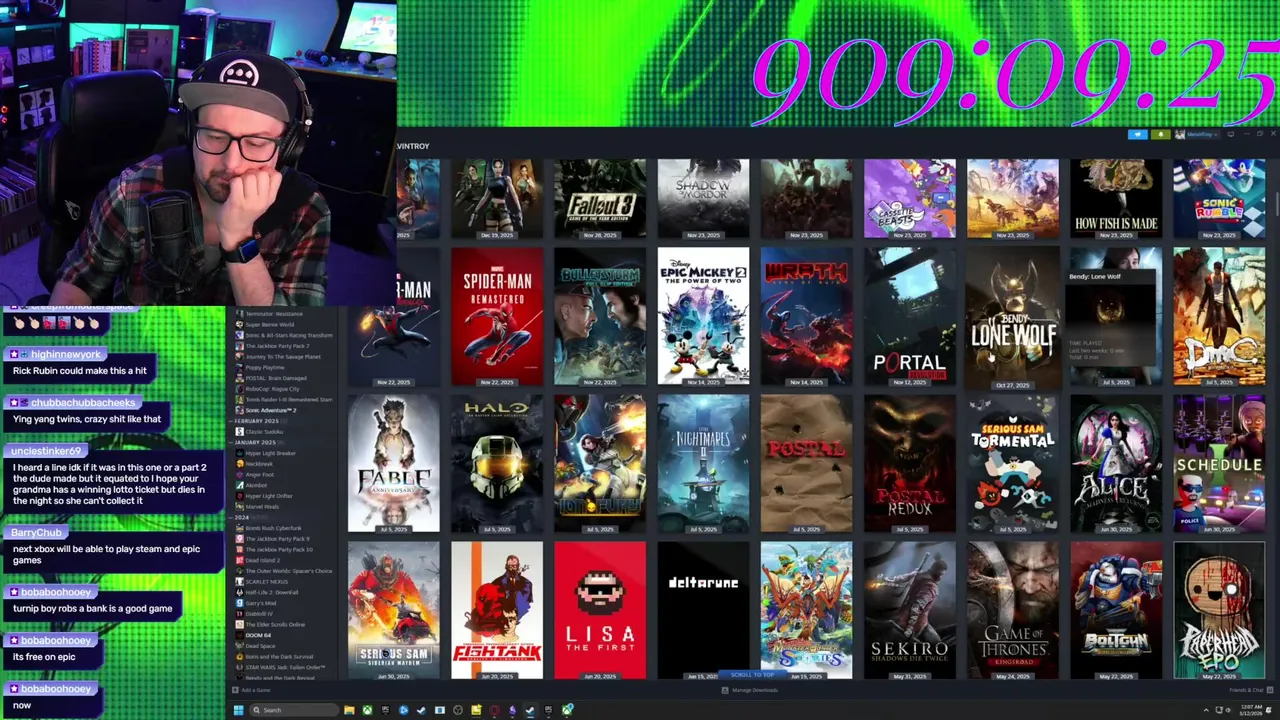Open File Explorer from the taskbar
This screenshot has width=1280, height=720.
[349, 710]
